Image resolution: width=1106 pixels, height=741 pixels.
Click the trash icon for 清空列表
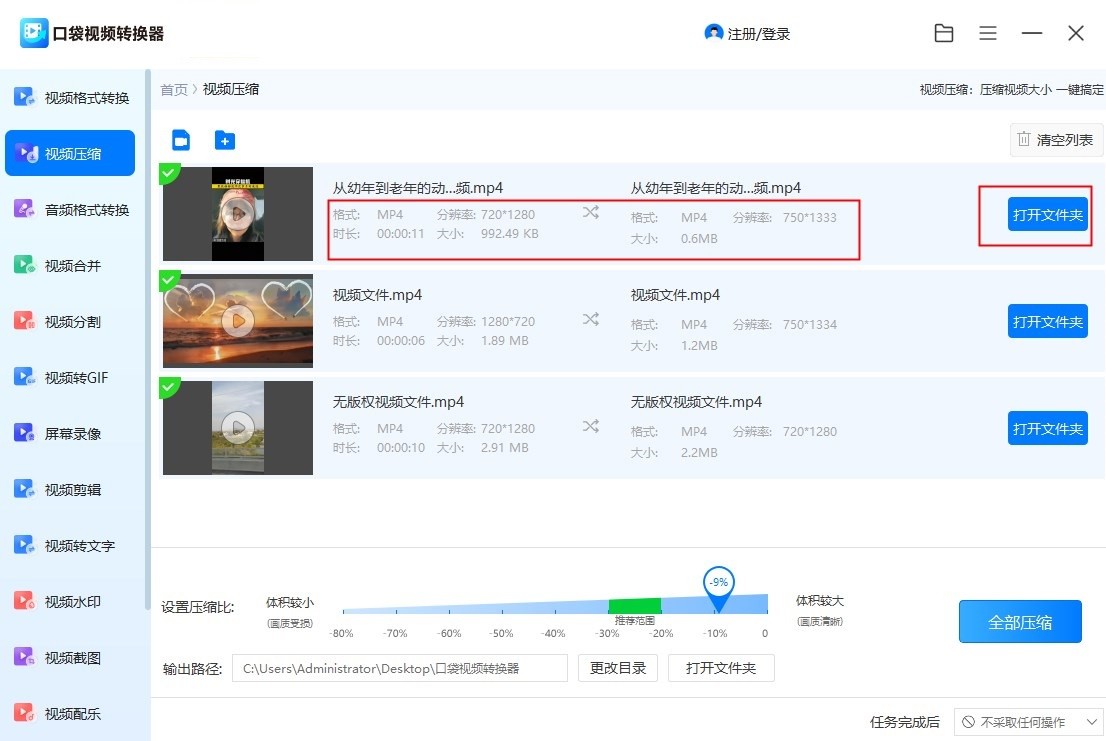click(1023, 140)
